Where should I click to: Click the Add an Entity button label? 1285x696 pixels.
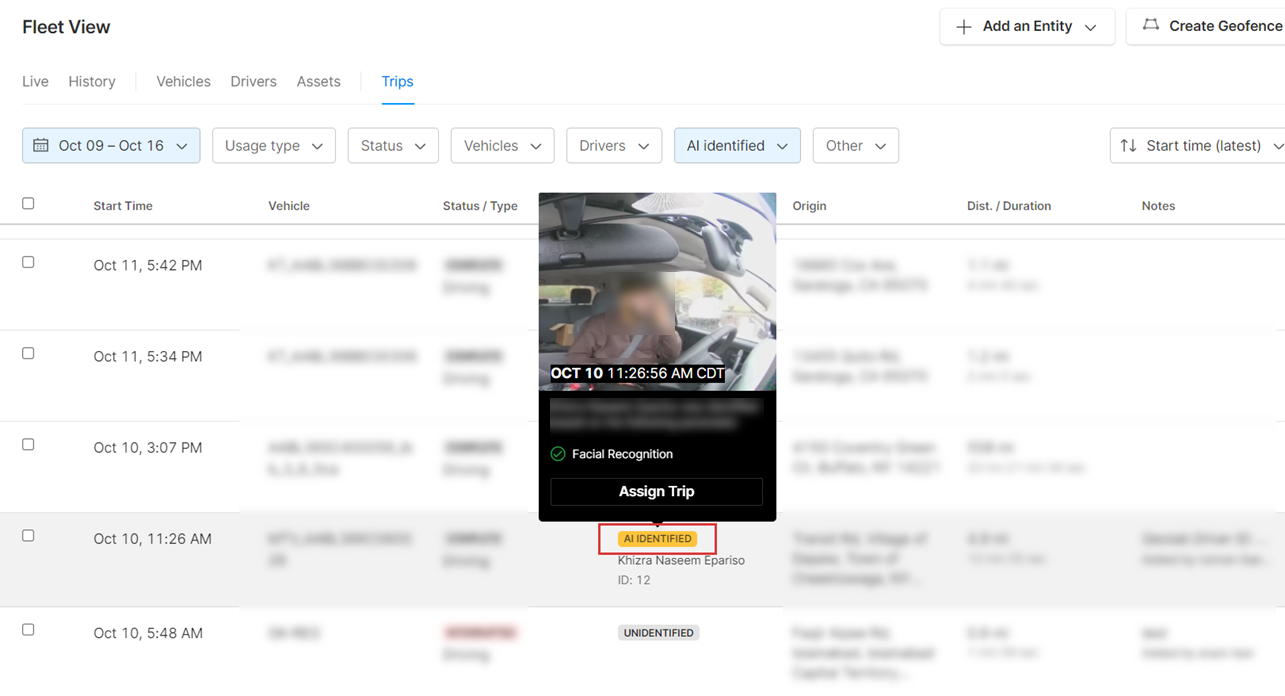tap(1027, 27)
